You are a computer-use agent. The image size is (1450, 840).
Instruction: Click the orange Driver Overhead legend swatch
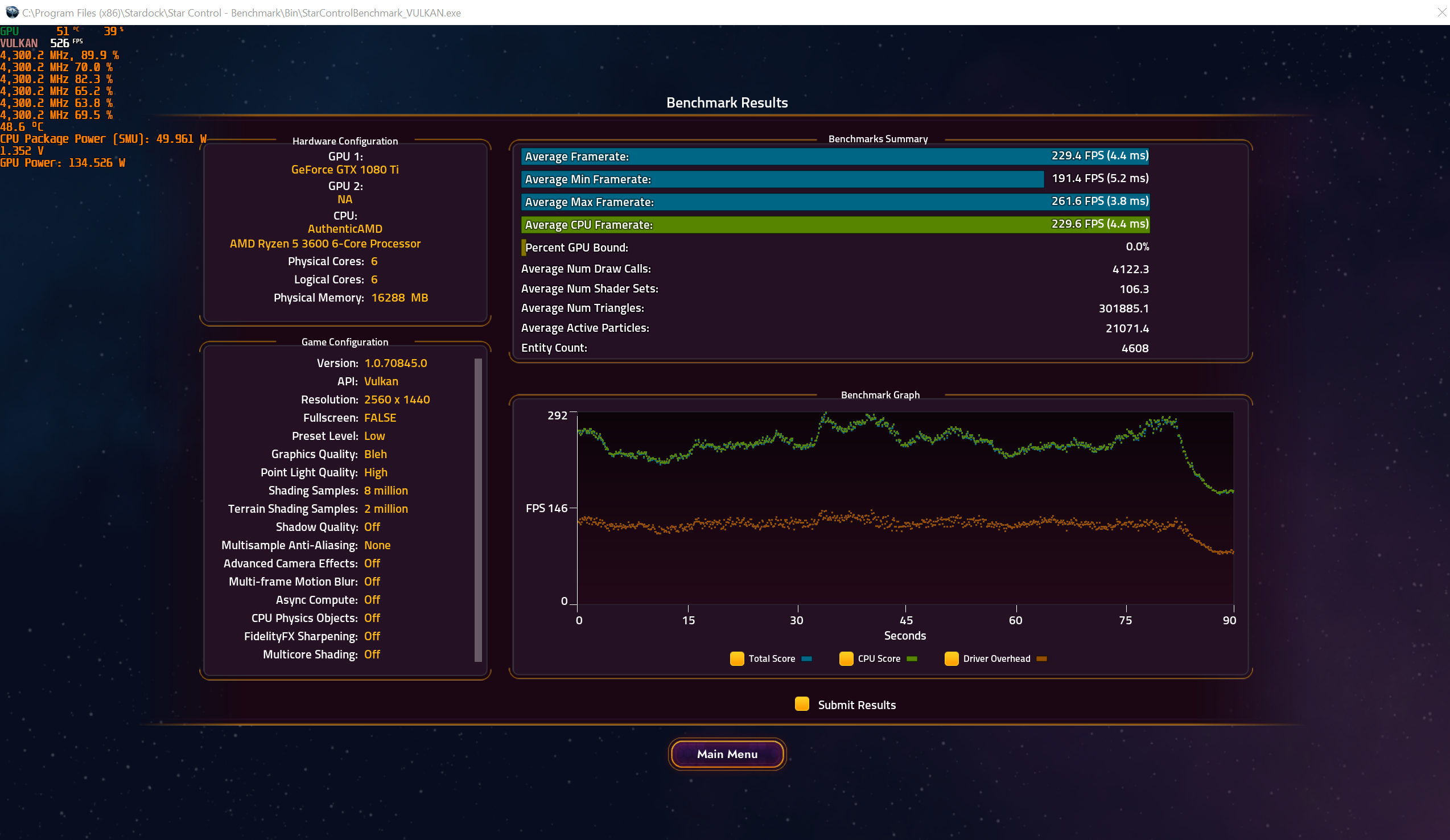pyautogui.click(x=1041, y=659)
